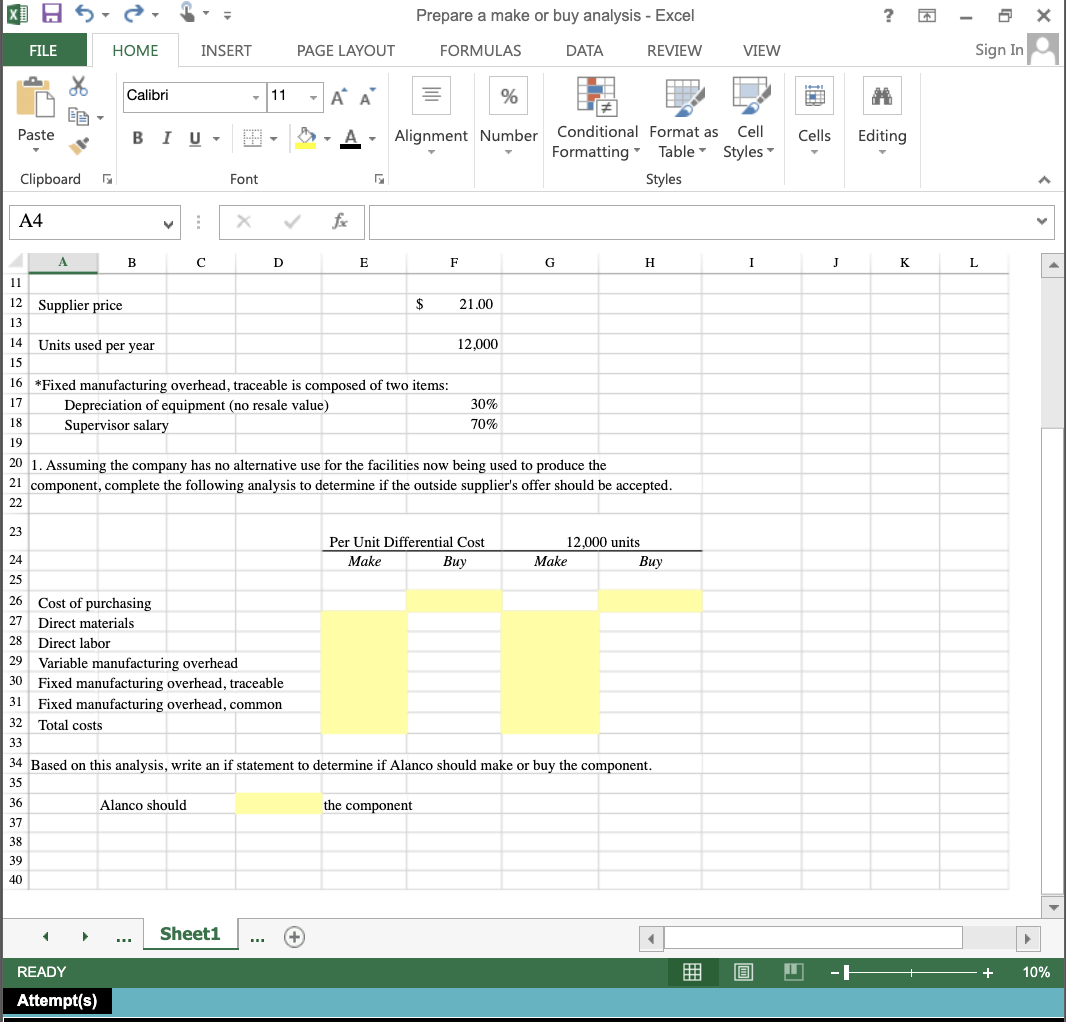This screenshot has height=1022, width=1066.
Task: Click the Sign In link
Action: 998,50
